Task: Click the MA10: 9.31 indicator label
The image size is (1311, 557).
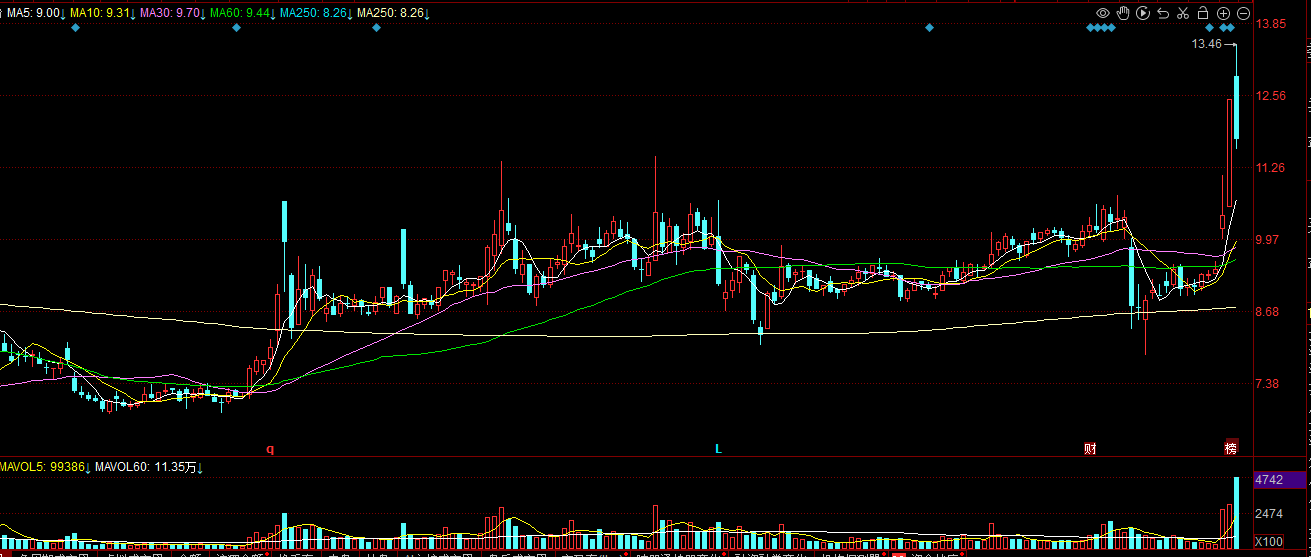Action: [x=102, y=13]
